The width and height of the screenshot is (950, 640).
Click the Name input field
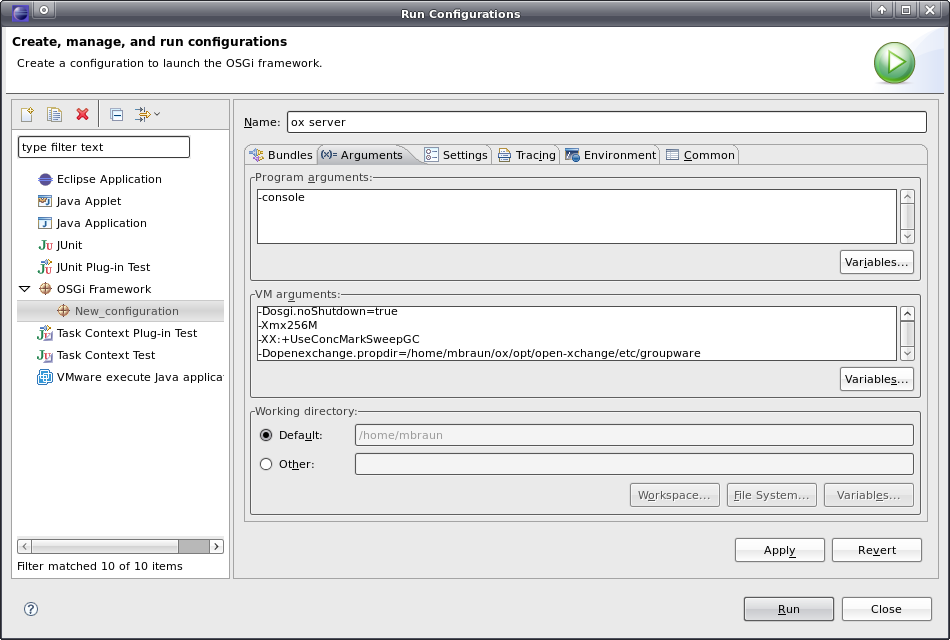coord(606,122)
